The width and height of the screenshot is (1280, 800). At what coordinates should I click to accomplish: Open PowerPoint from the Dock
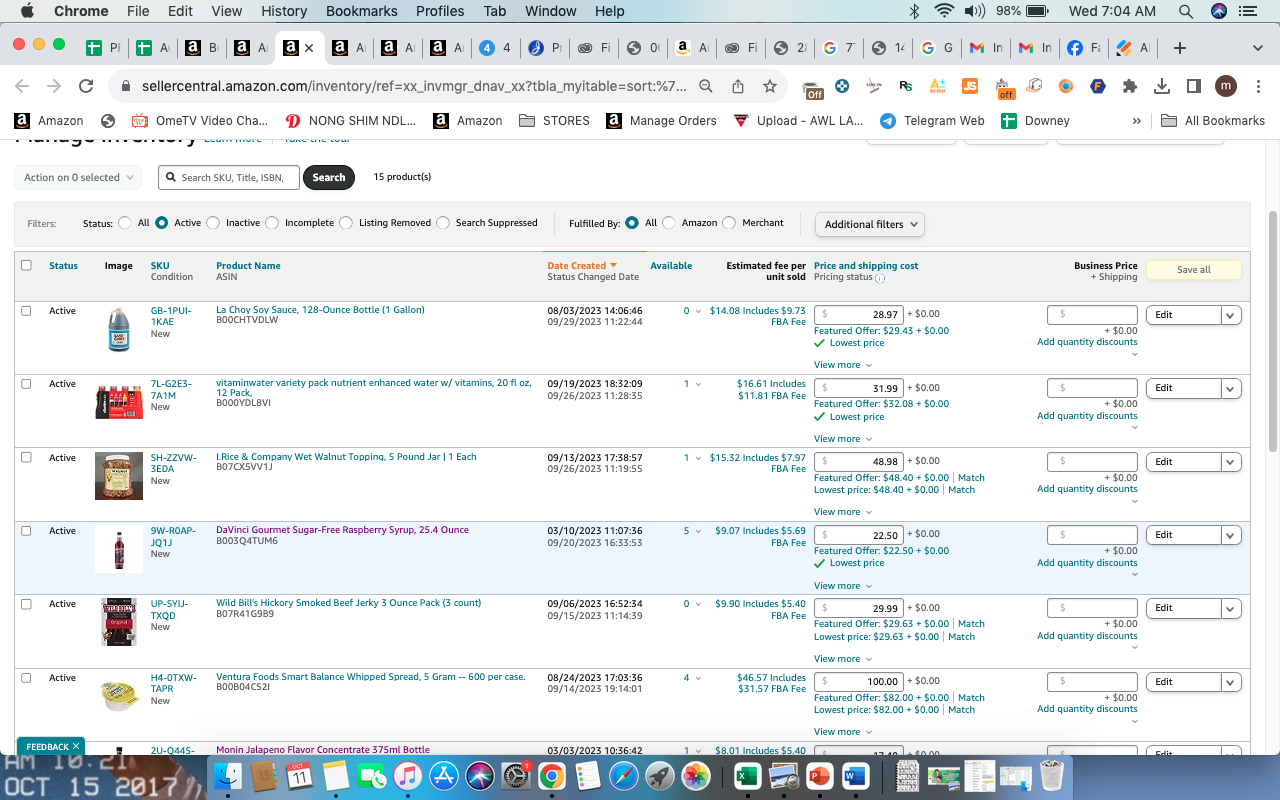pos(819,776)
